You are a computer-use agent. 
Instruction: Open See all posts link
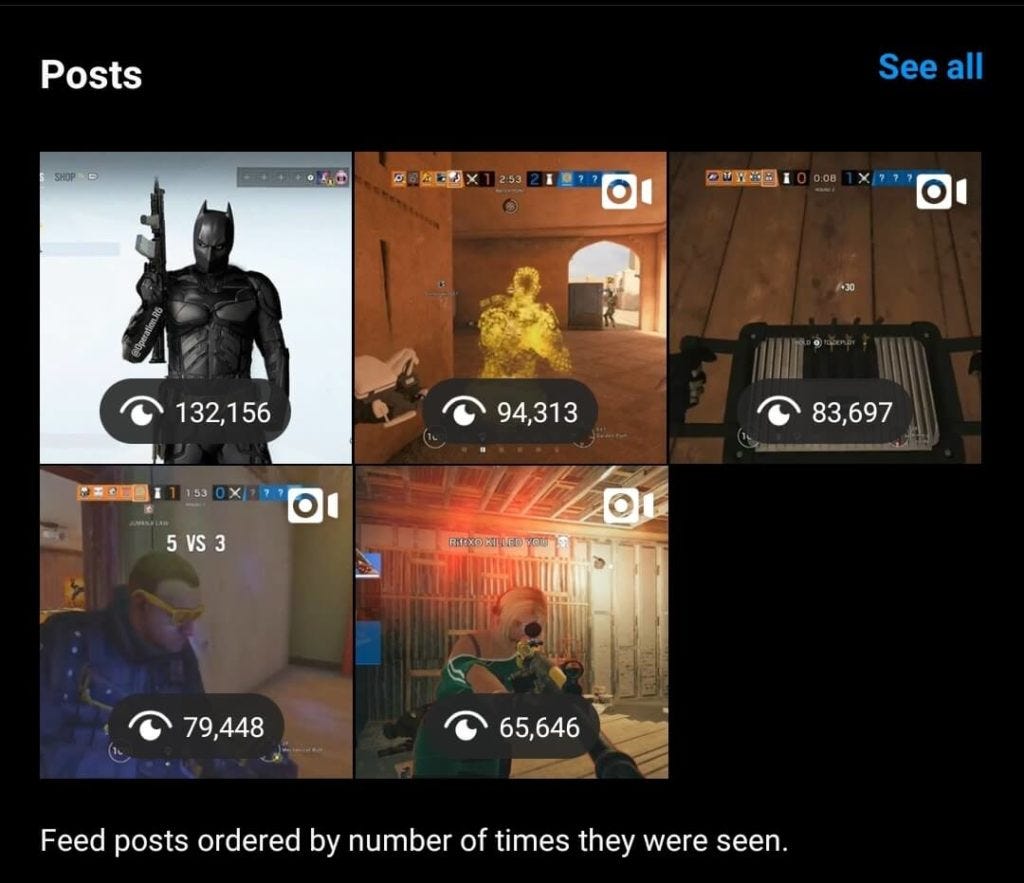[930, 67]
